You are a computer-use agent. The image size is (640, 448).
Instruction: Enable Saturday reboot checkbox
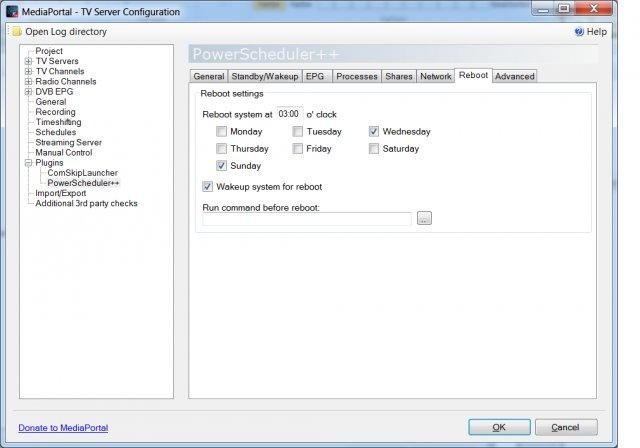tap(373, 149)
